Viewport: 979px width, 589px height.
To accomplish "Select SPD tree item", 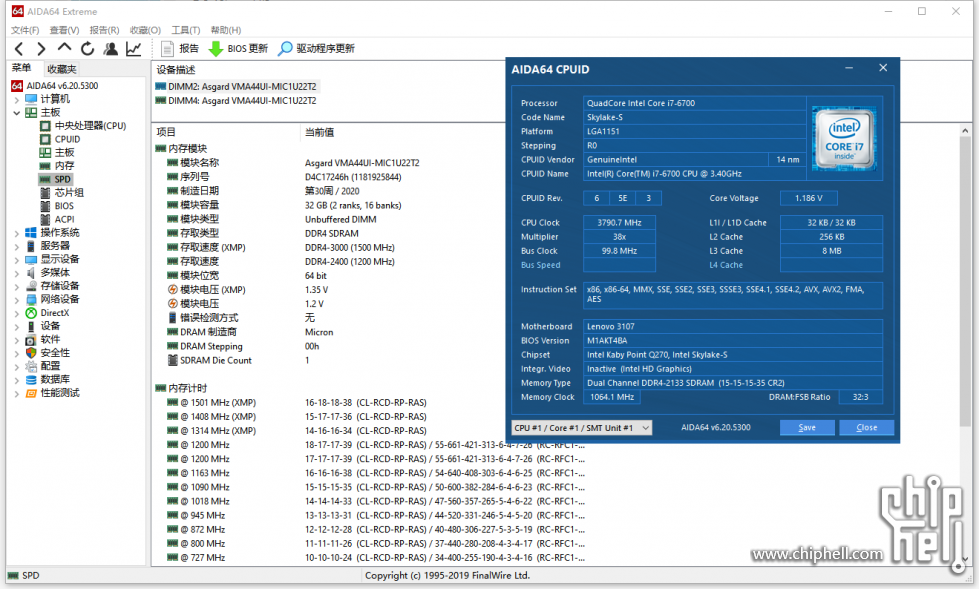I will 55,179.
